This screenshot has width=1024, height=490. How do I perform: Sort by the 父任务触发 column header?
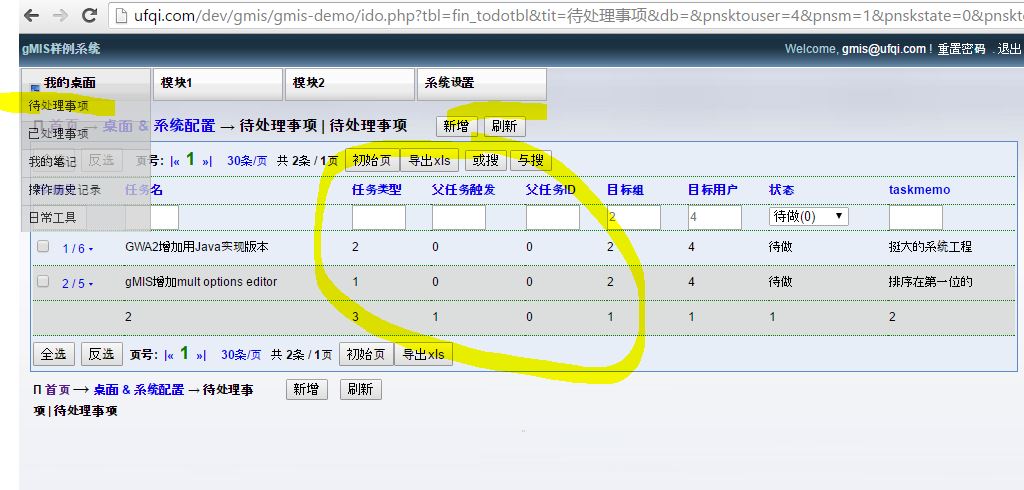coord(464,189)
